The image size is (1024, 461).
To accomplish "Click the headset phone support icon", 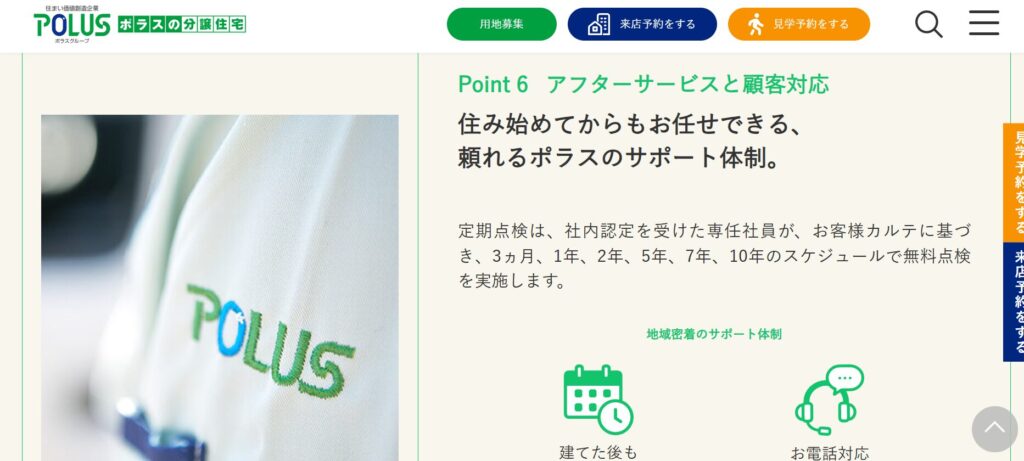I will click(x=829, y=399).
